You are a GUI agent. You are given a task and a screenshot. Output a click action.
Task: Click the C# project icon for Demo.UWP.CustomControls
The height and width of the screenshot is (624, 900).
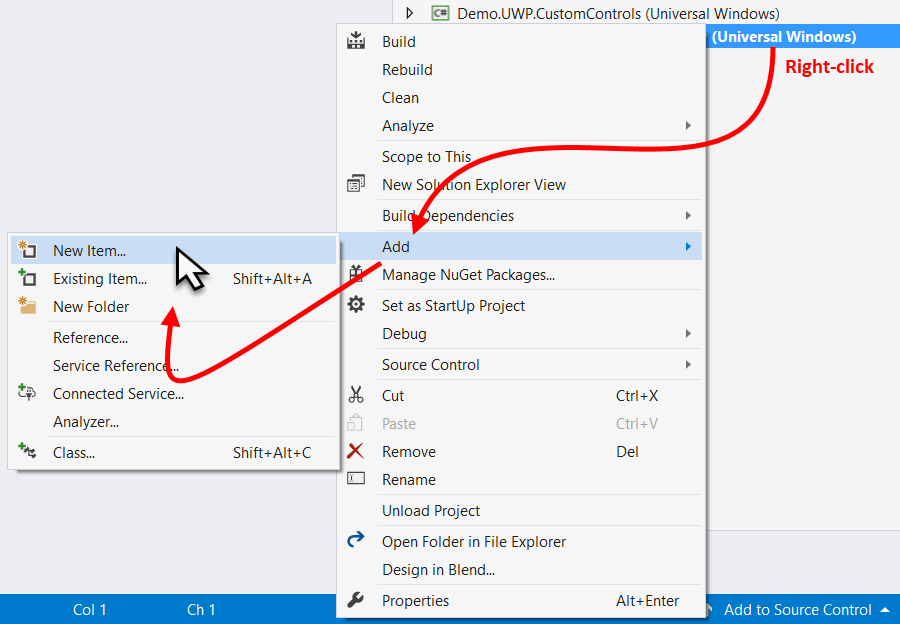pos(440,13)
